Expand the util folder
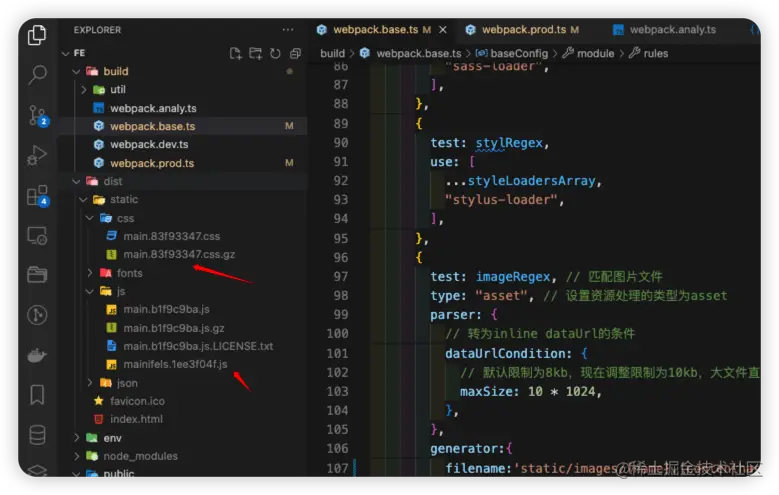 point(83,89)
